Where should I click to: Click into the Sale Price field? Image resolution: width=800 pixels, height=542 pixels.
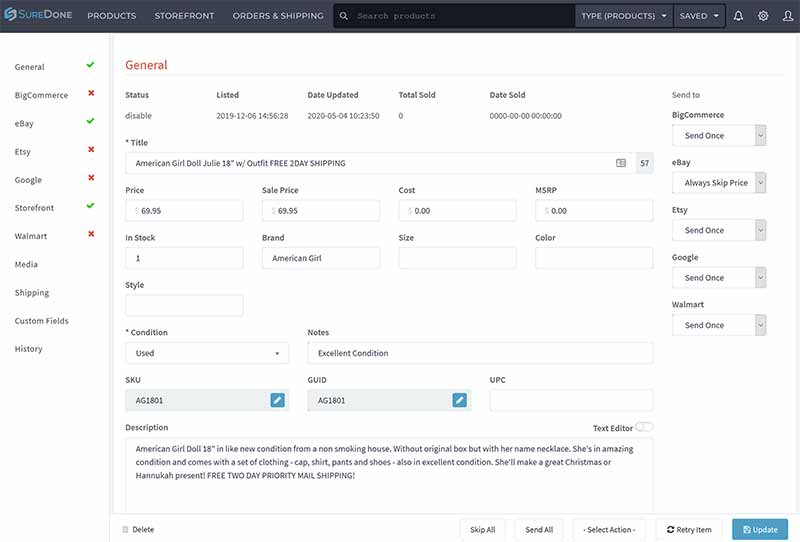[x=321, y=211]
